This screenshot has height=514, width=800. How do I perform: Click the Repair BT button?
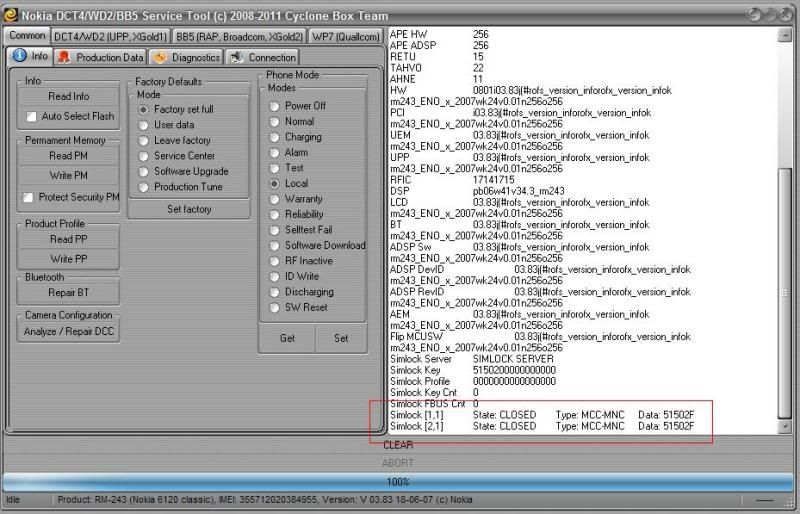coord(69,293)
